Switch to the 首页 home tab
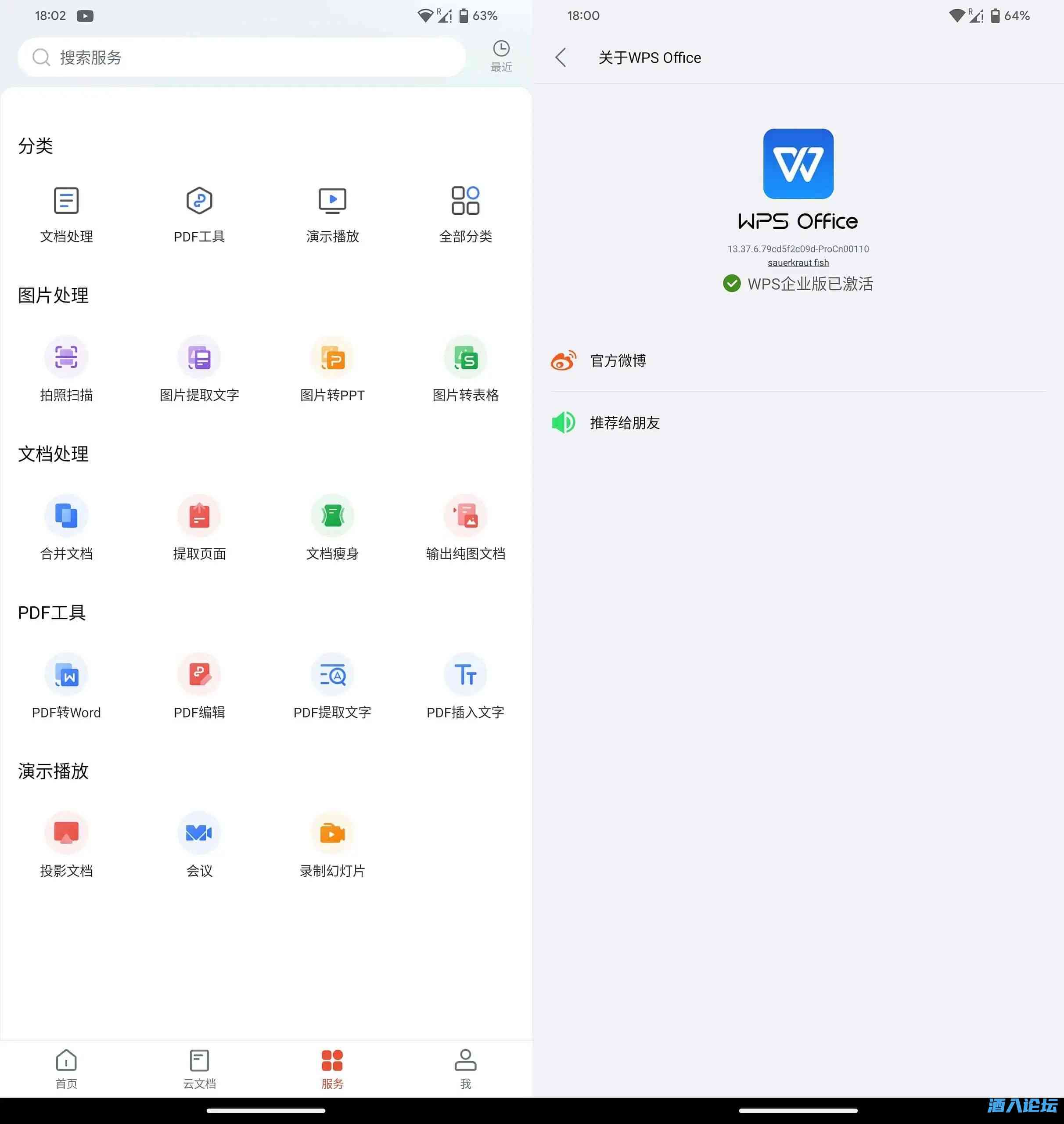1064x1124 pixels. tap(66, 1068)
